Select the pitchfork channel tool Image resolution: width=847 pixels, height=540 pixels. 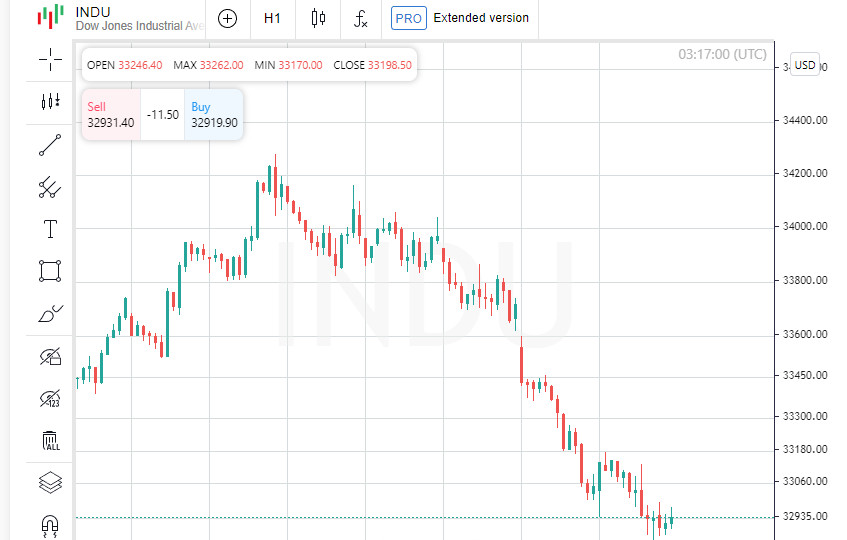click(x=50, y=187)
